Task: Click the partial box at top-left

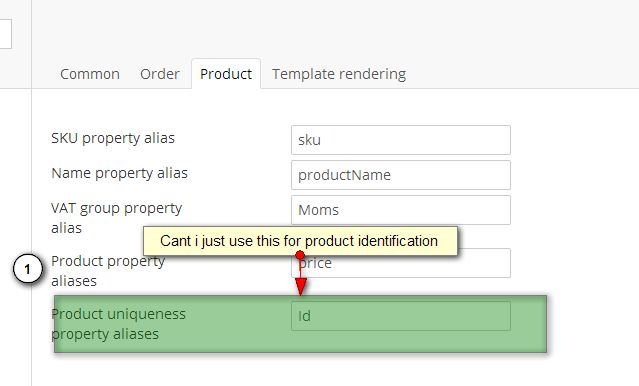Action: pyautogui.click(x=5, y=34)
